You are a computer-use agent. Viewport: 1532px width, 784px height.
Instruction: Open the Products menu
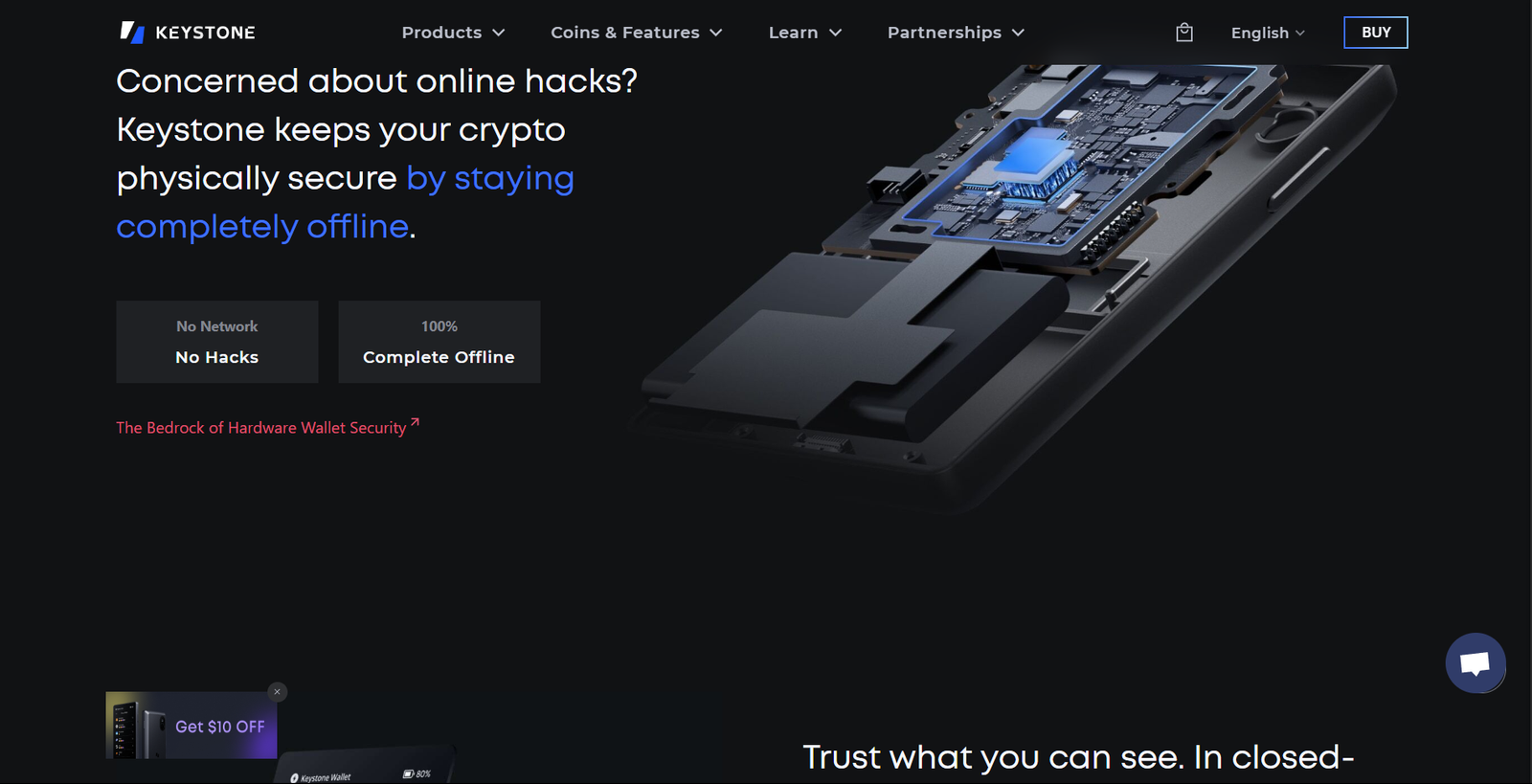click(441, 33)
